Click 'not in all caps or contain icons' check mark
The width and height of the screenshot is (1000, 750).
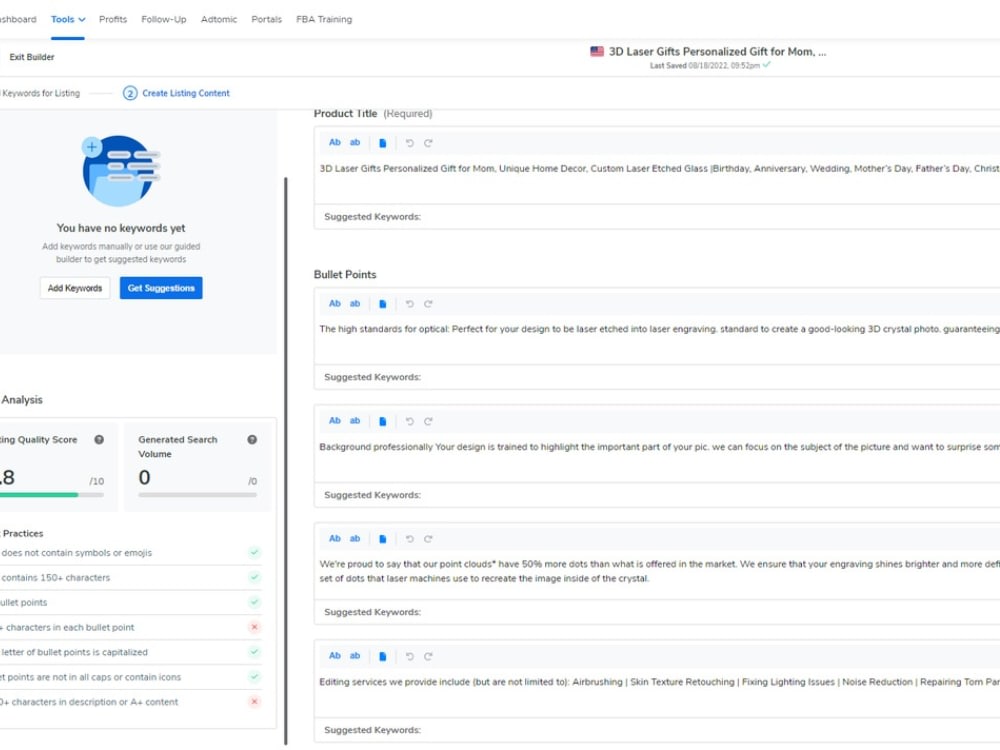pyautogui.click(x=254, y=677)
